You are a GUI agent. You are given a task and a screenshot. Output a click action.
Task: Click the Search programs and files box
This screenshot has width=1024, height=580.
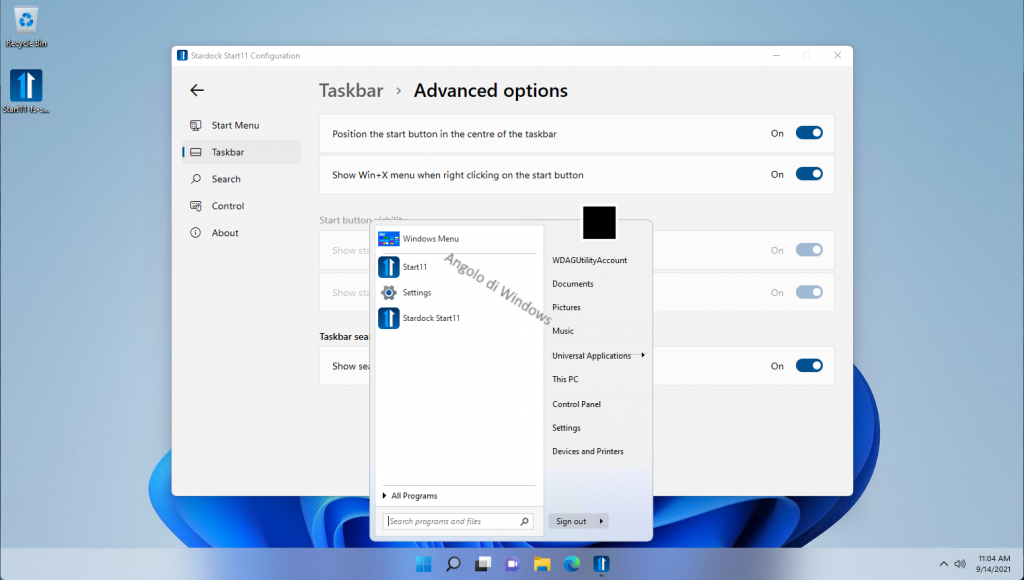pyautogui.click(x=452, y=521)
